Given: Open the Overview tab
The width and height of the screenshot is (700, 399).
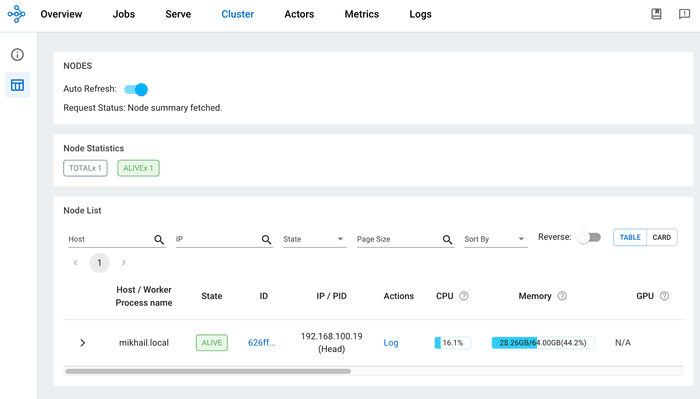Looking at the screenshot, I should pos(61,14).
